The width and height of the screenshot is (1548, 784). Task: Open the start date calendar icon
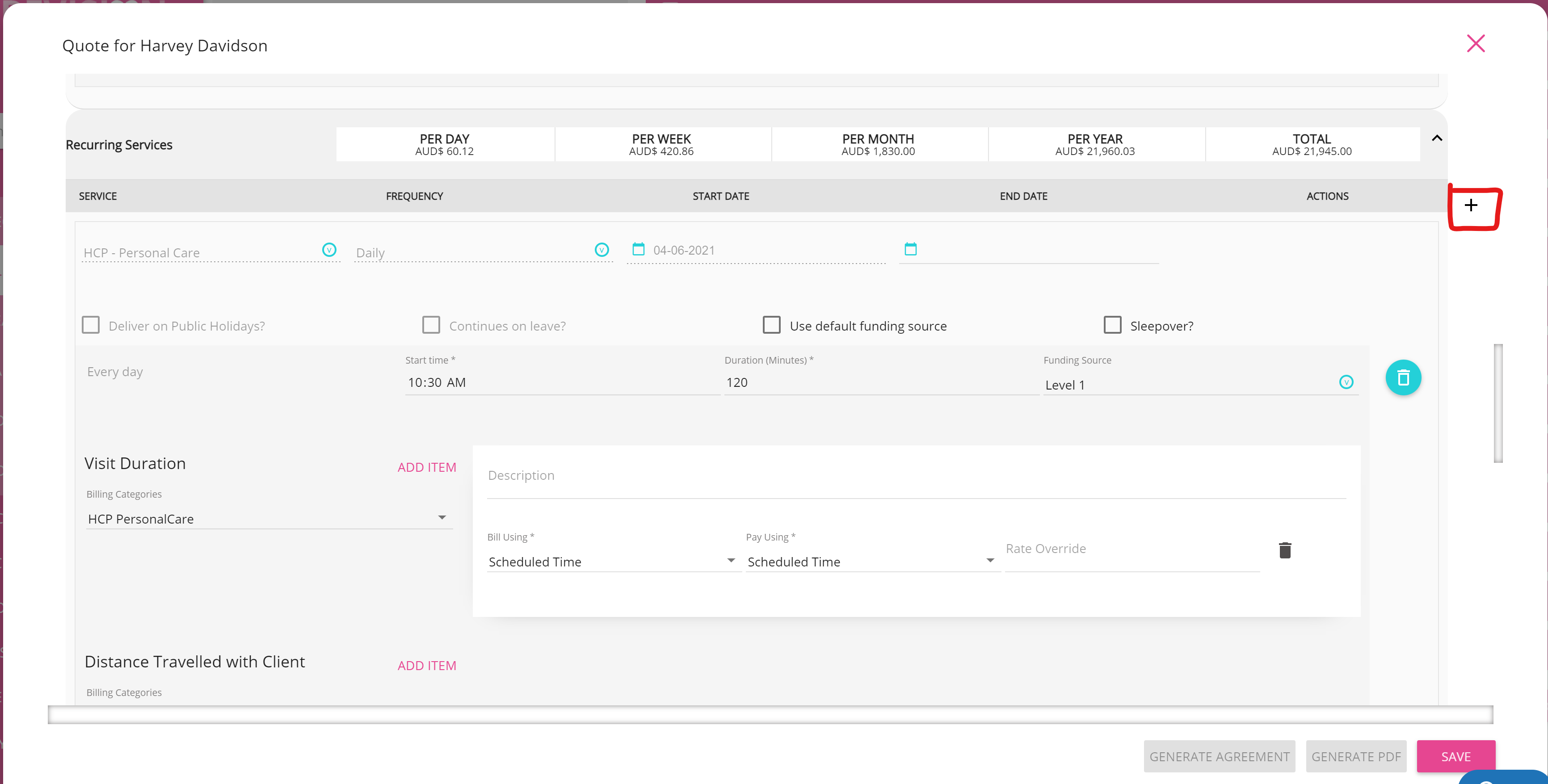[x=638, y=249]
